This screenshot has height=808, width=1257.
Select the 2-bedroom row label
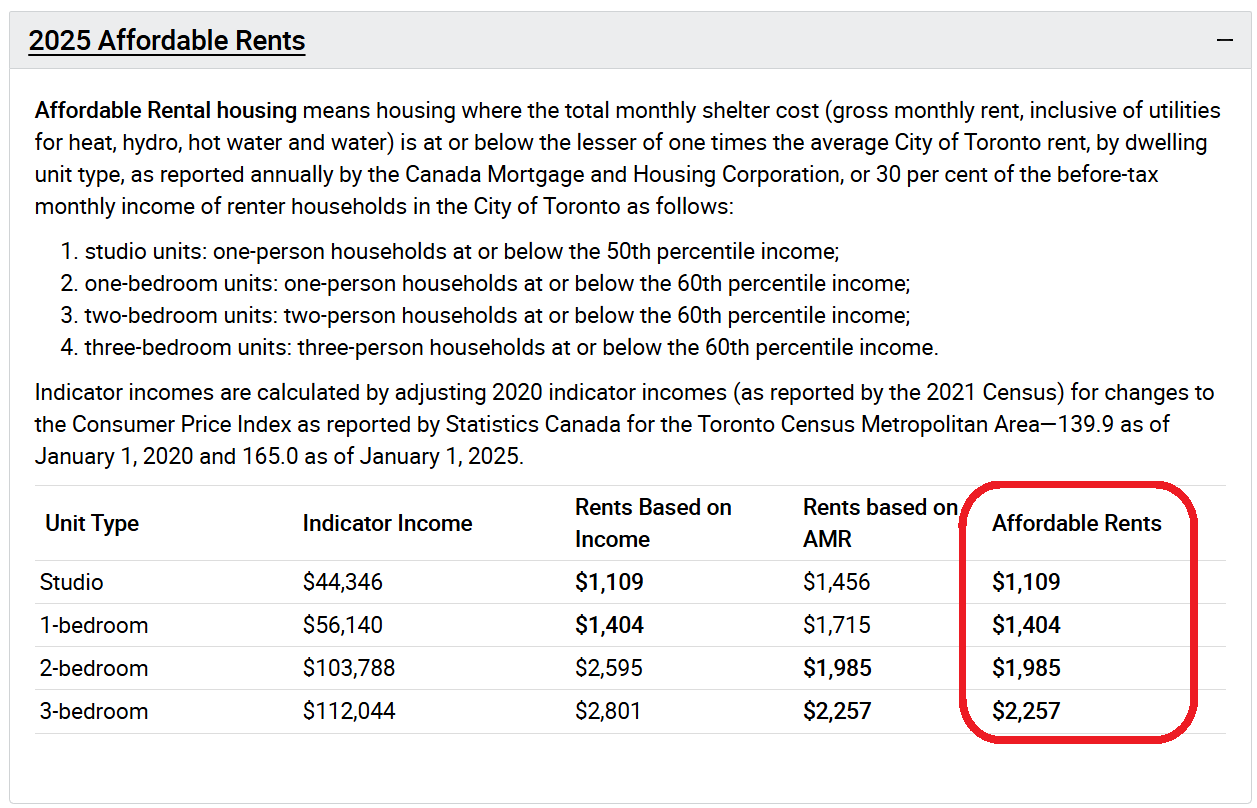pos(94,668)
